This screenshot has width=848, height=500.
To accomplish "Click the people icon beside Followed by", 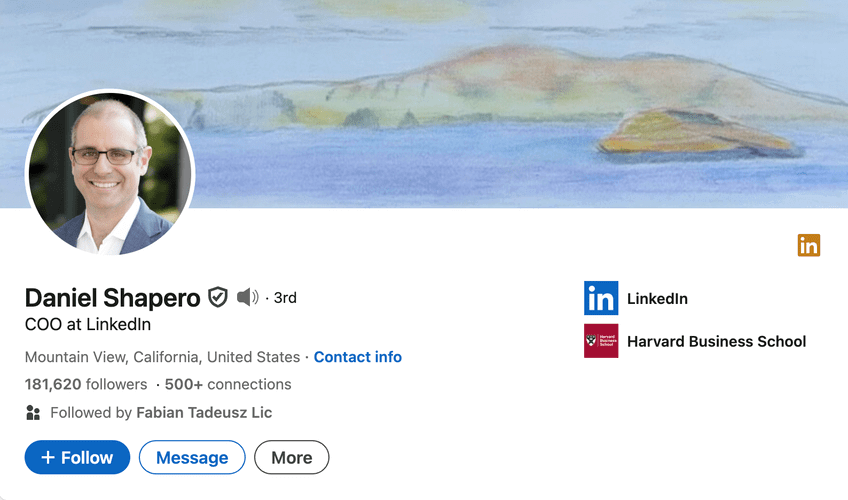I will pyautogui.click(x=33, y=413).
